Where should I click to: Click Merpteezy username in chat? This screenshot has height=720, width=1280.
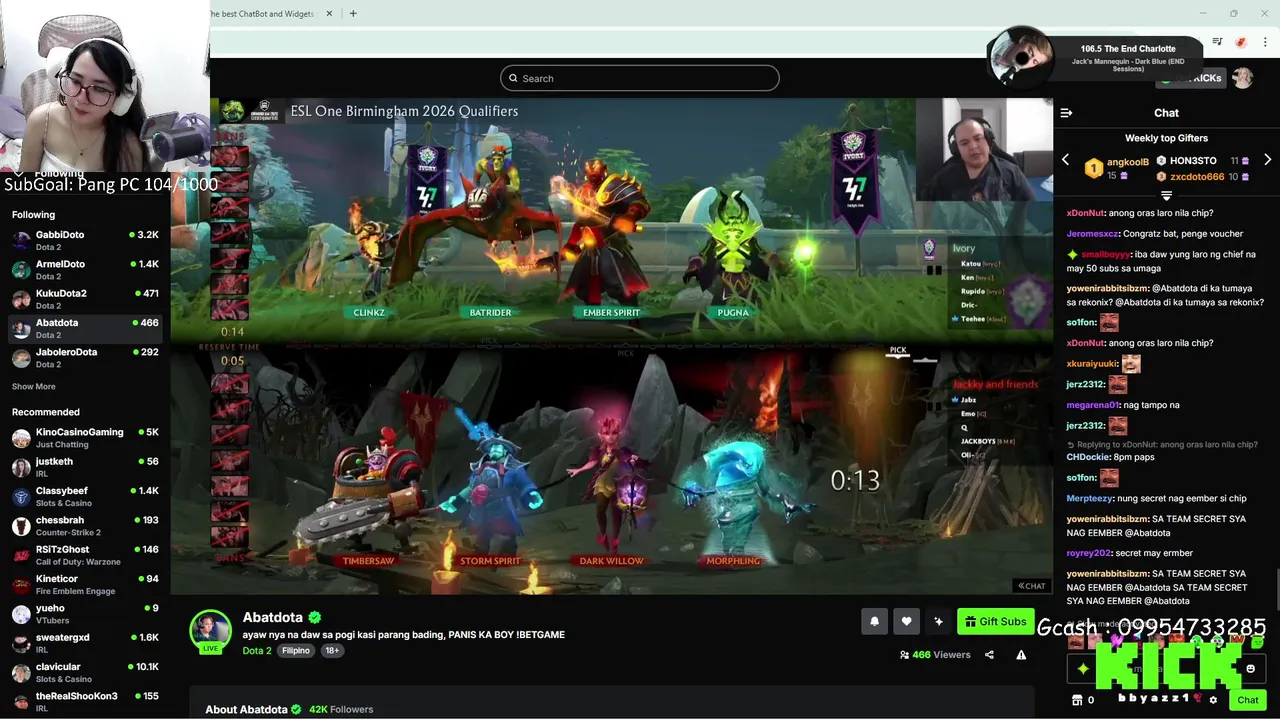pyautogui.click(x=1091, y=498)
